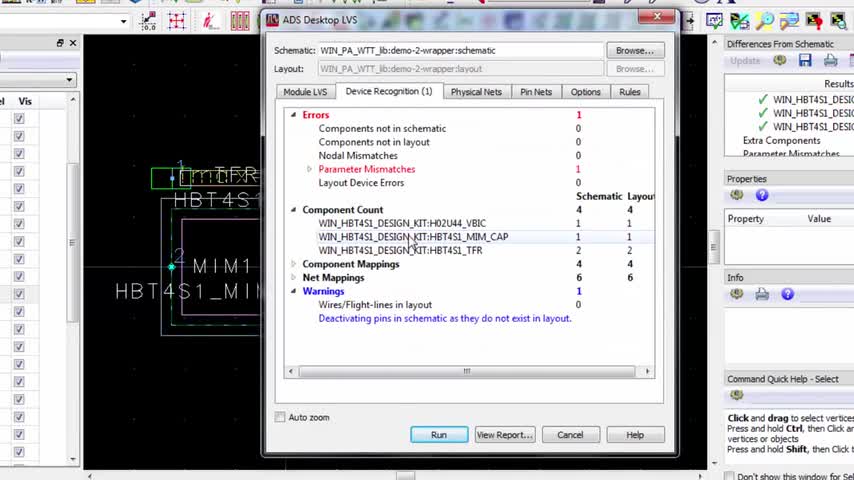
Task: Toggle the Auto zoom checkbox
Action: (280, 417)
